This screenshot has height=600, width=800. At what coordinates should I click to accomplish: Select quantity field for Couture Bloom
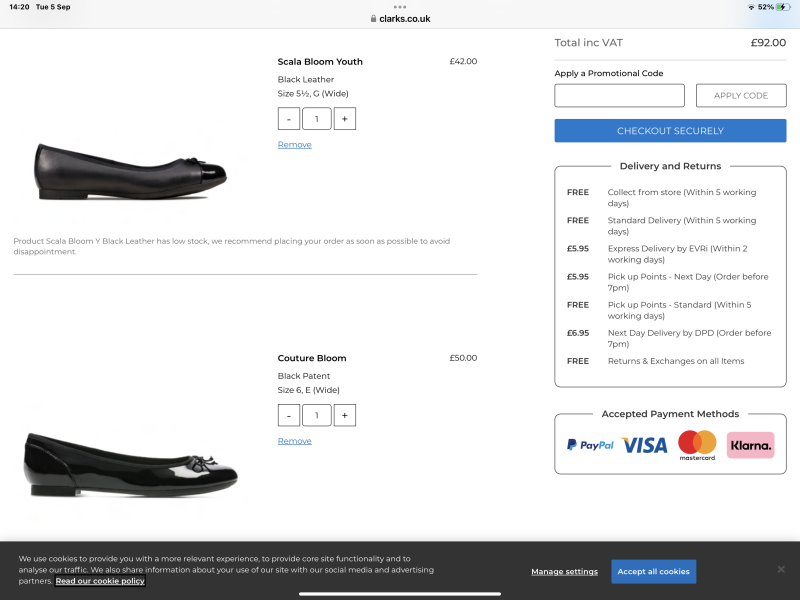point(317,415)
